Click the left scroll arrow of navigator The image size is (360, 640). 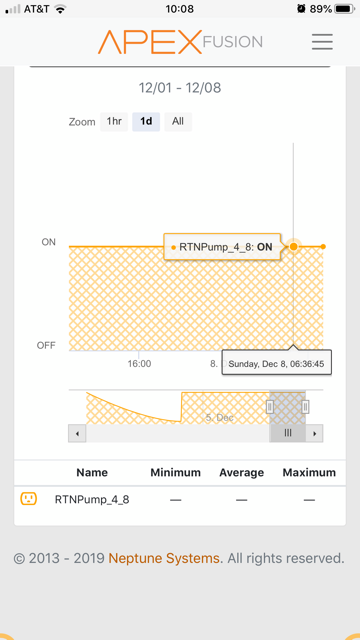click(x=77, y=433)
